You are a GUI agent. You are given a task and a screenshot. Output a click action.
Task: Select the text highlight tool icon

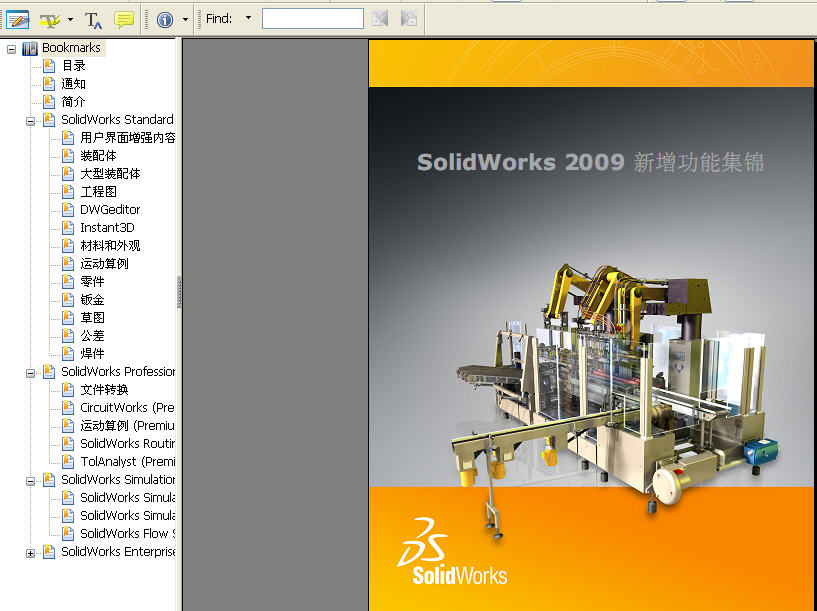pos(50,20)
